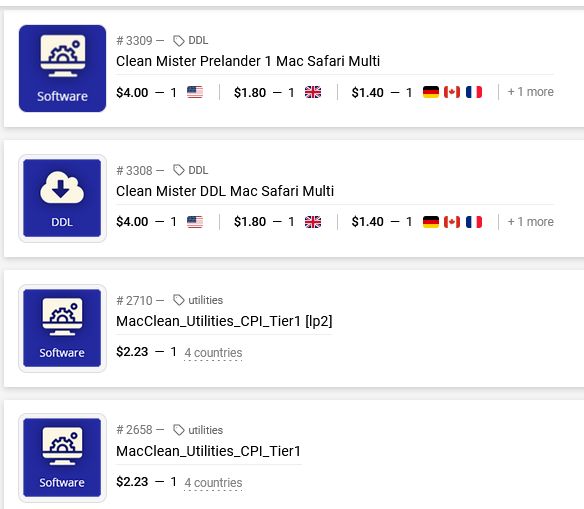Open the Software icon of offer 3309
The width and height of the screenshot is (584, 509).
click(62, 69)
